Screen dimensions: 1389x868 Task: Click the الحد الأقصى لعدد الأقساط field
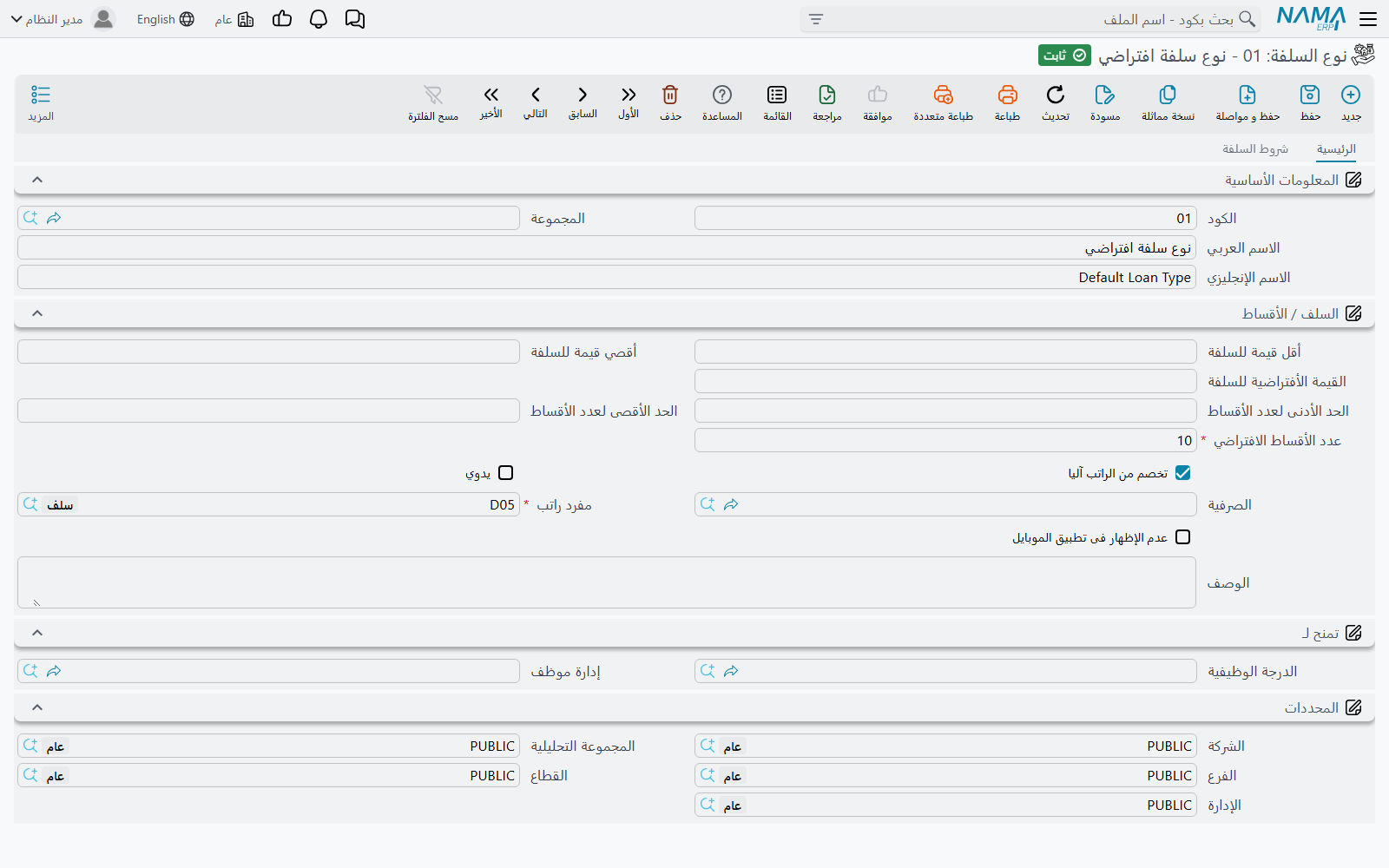click(x=268, y=411)
